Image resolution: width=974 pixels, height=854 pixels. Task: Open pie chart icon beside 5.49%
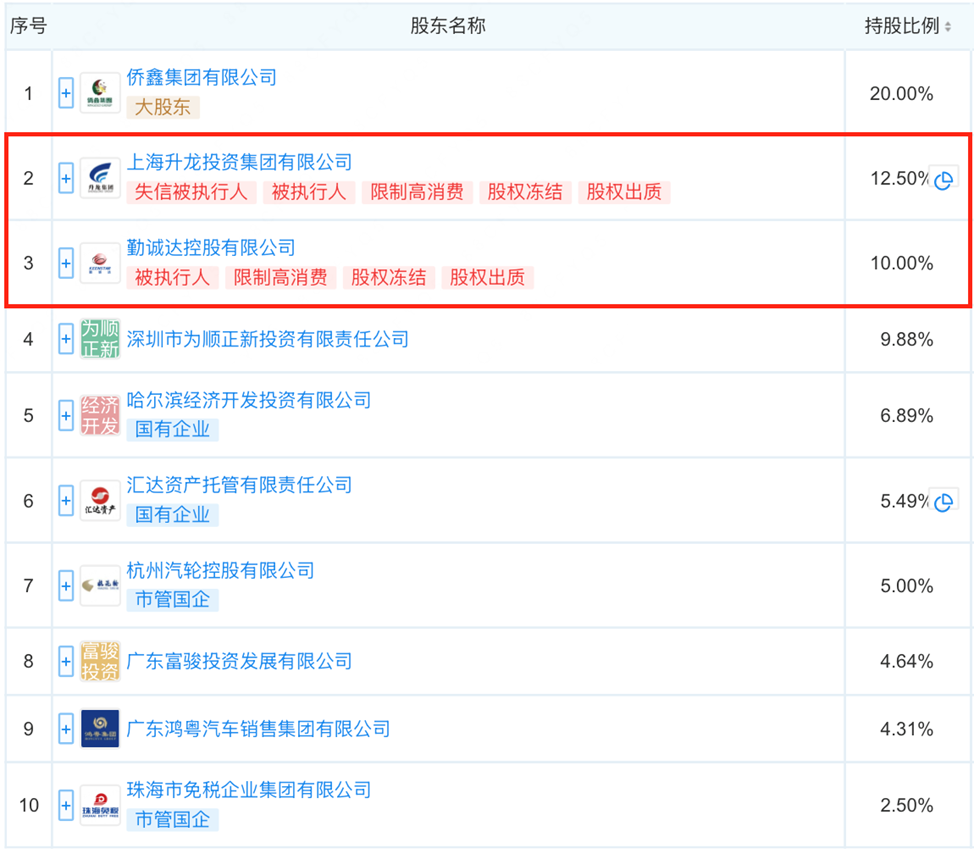[943, 503]
